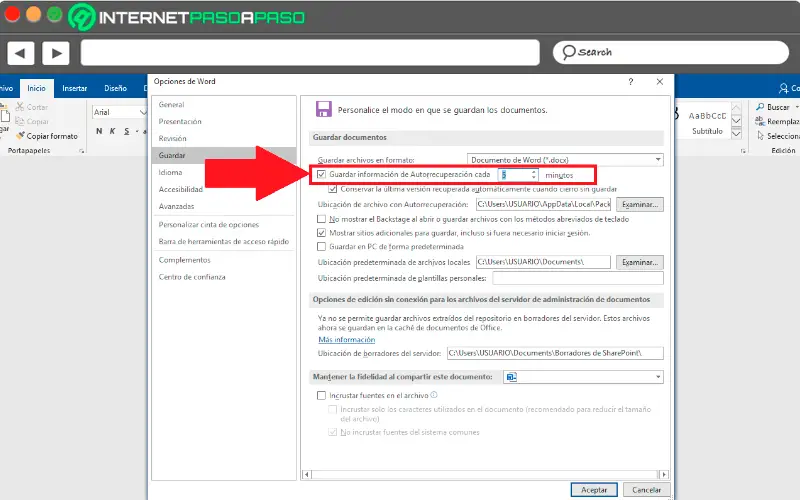Expand the Word styles gallery more arrow
The image size is (800, 500).
736,134
